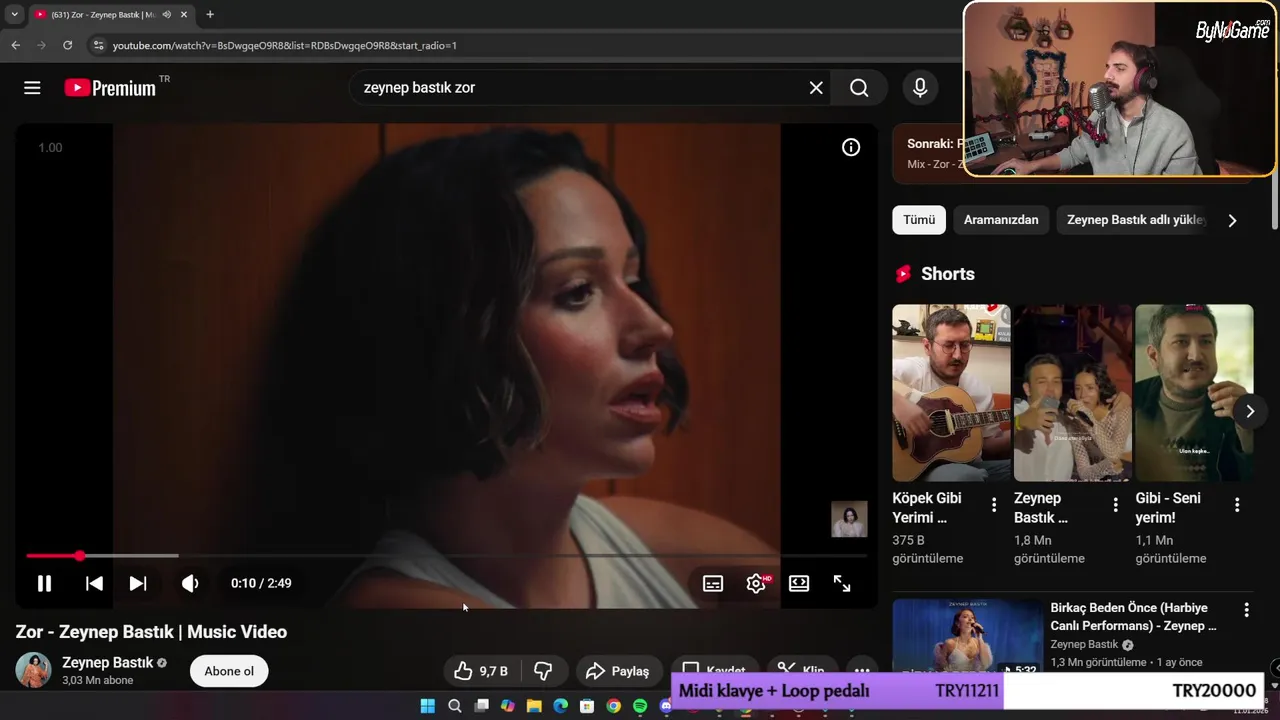Open the YouTube guide hamburger menu
Image resolution: width=1280 pixels, height=720 pixels.
[32, 88]
